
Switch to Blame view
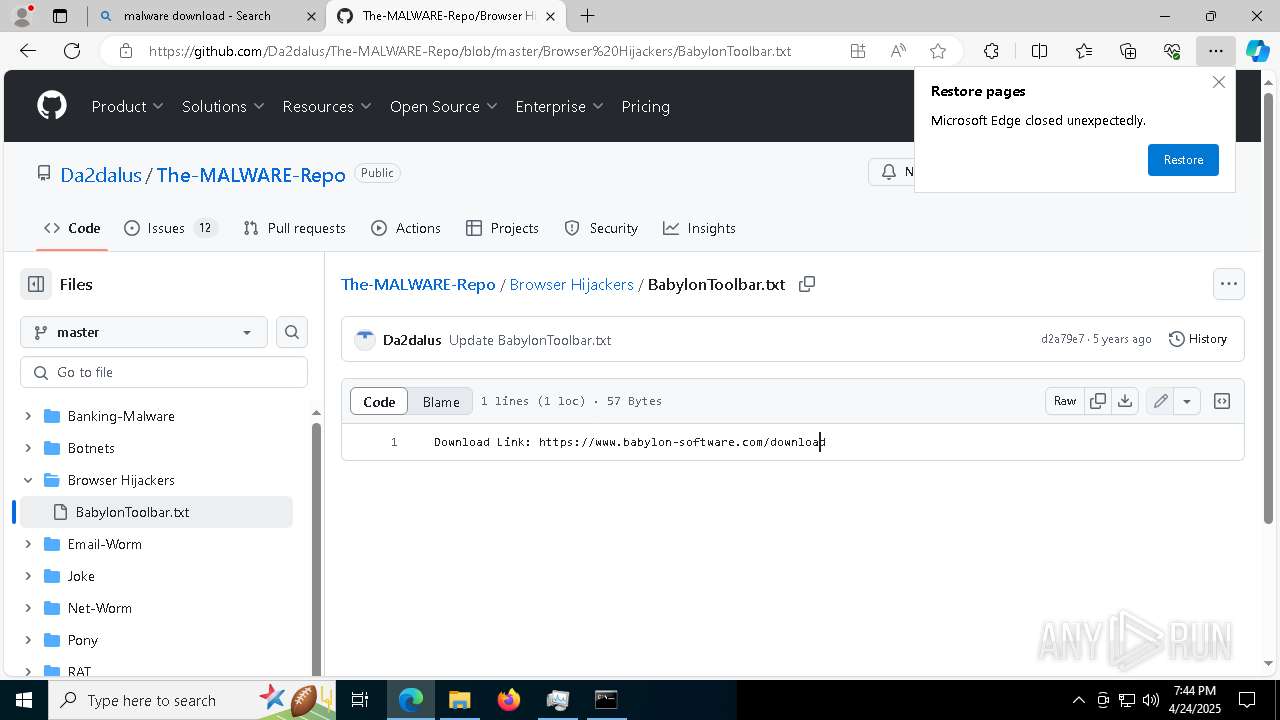[441, 401]
